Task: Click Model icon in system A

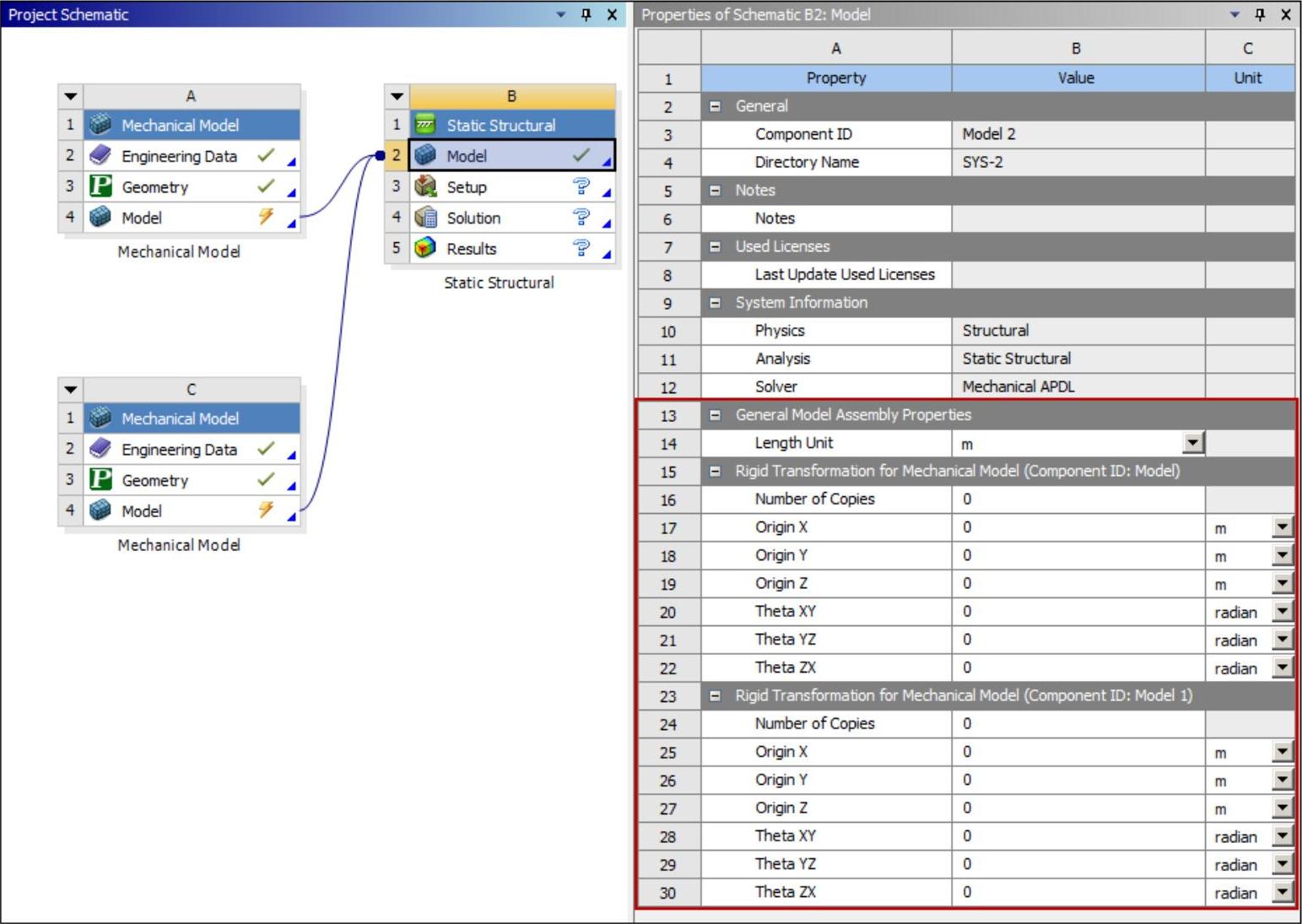Action: coord(100,218)
